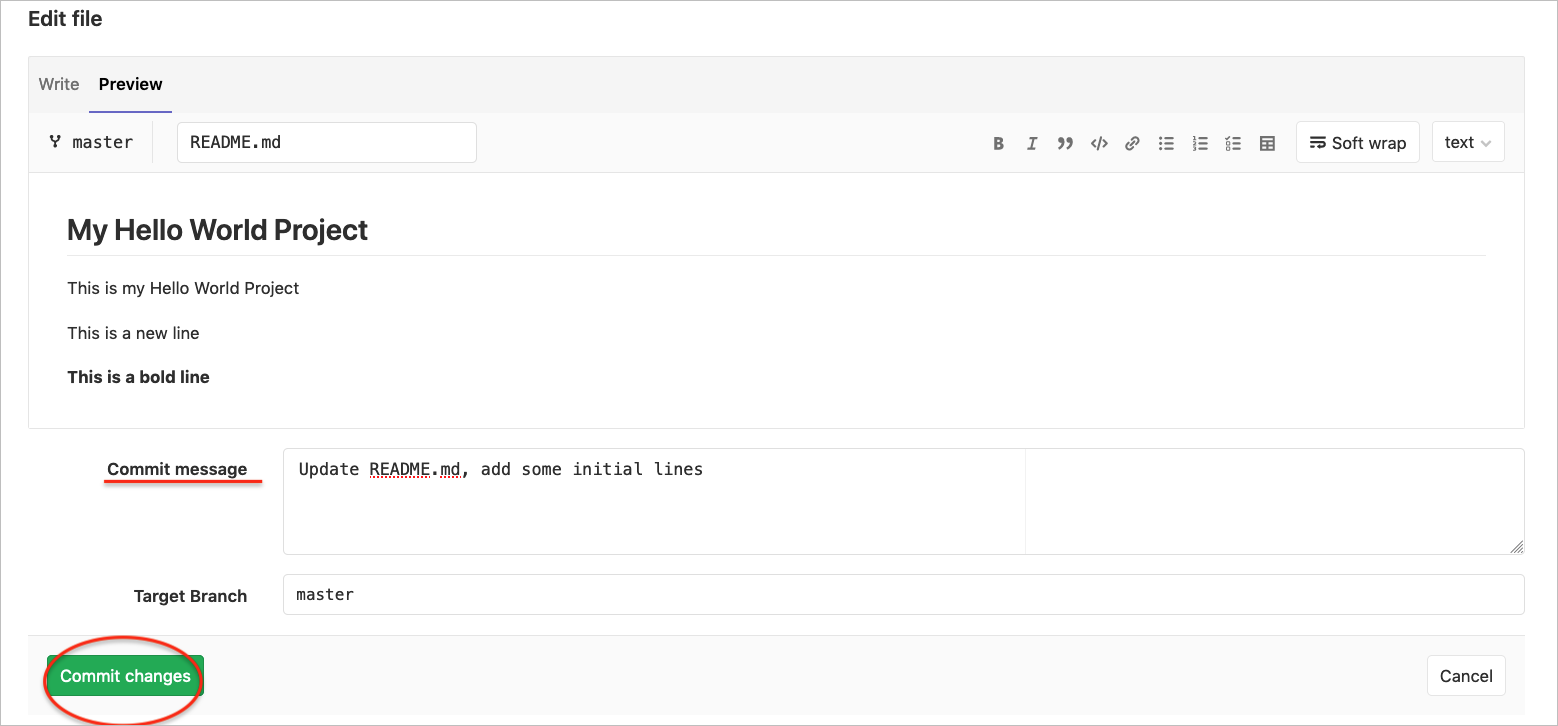Click the 'This is my Hello World Project' line
This screenshot has height=726, width=1558.
[183, 288]
